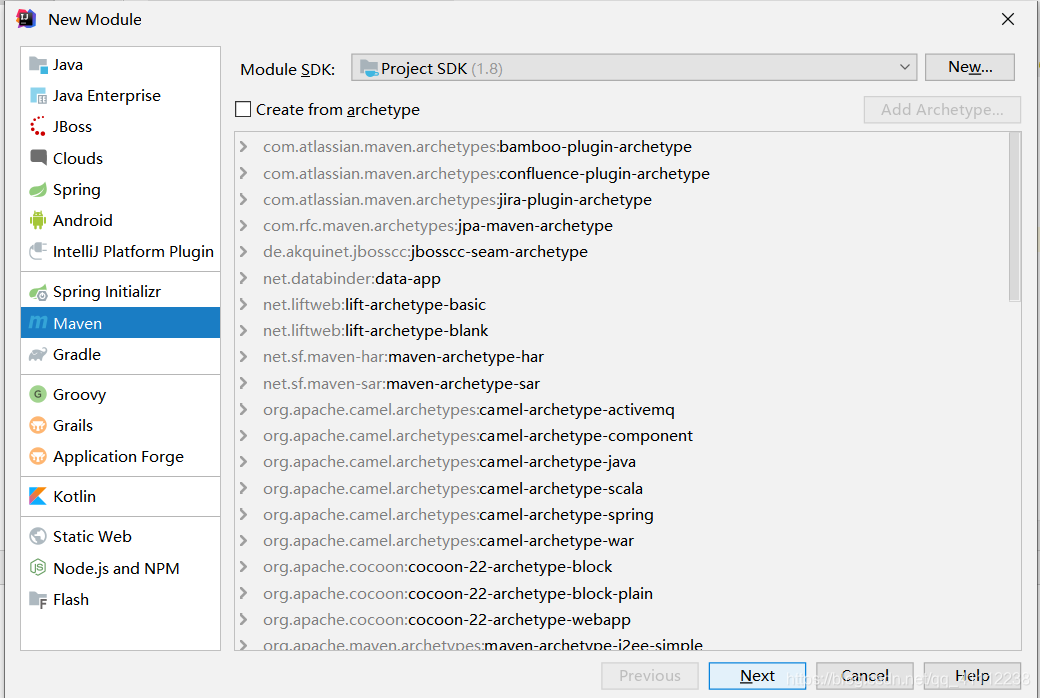Expand the bamboo-plugin-archetype entry
Image resolution: width=1040 pixels, height=698 pixels.
click(x=243, y=147)
